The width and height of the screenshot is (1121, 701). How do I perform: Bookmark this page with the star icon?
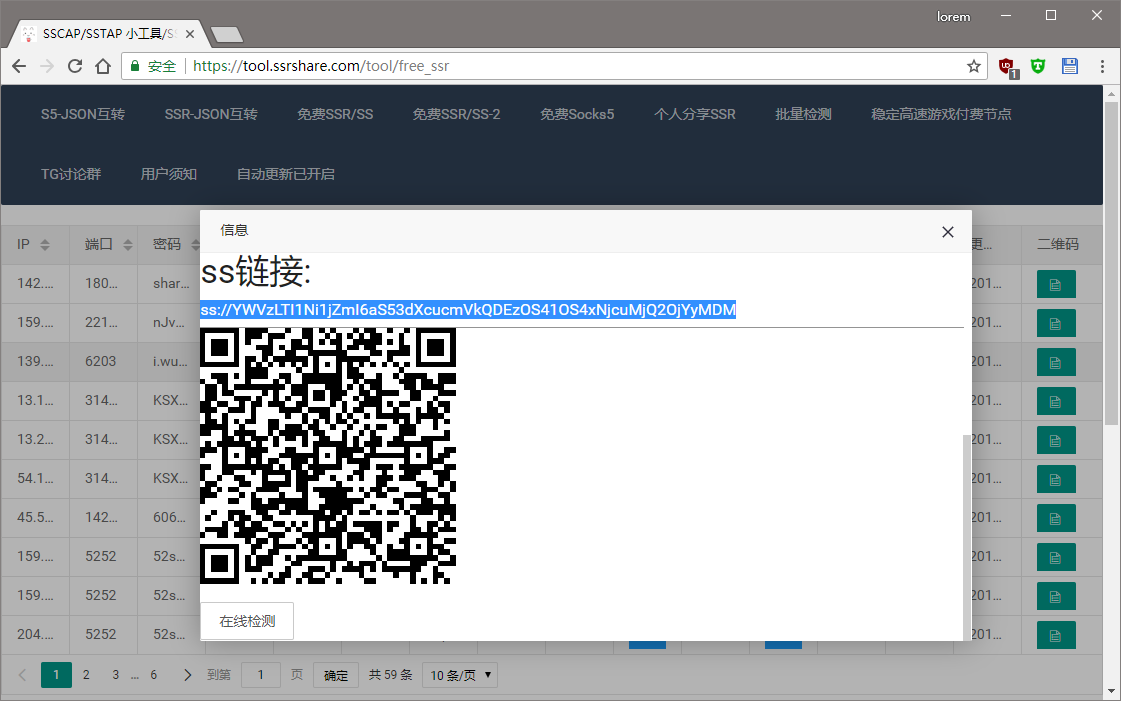[x=974, y=66]
